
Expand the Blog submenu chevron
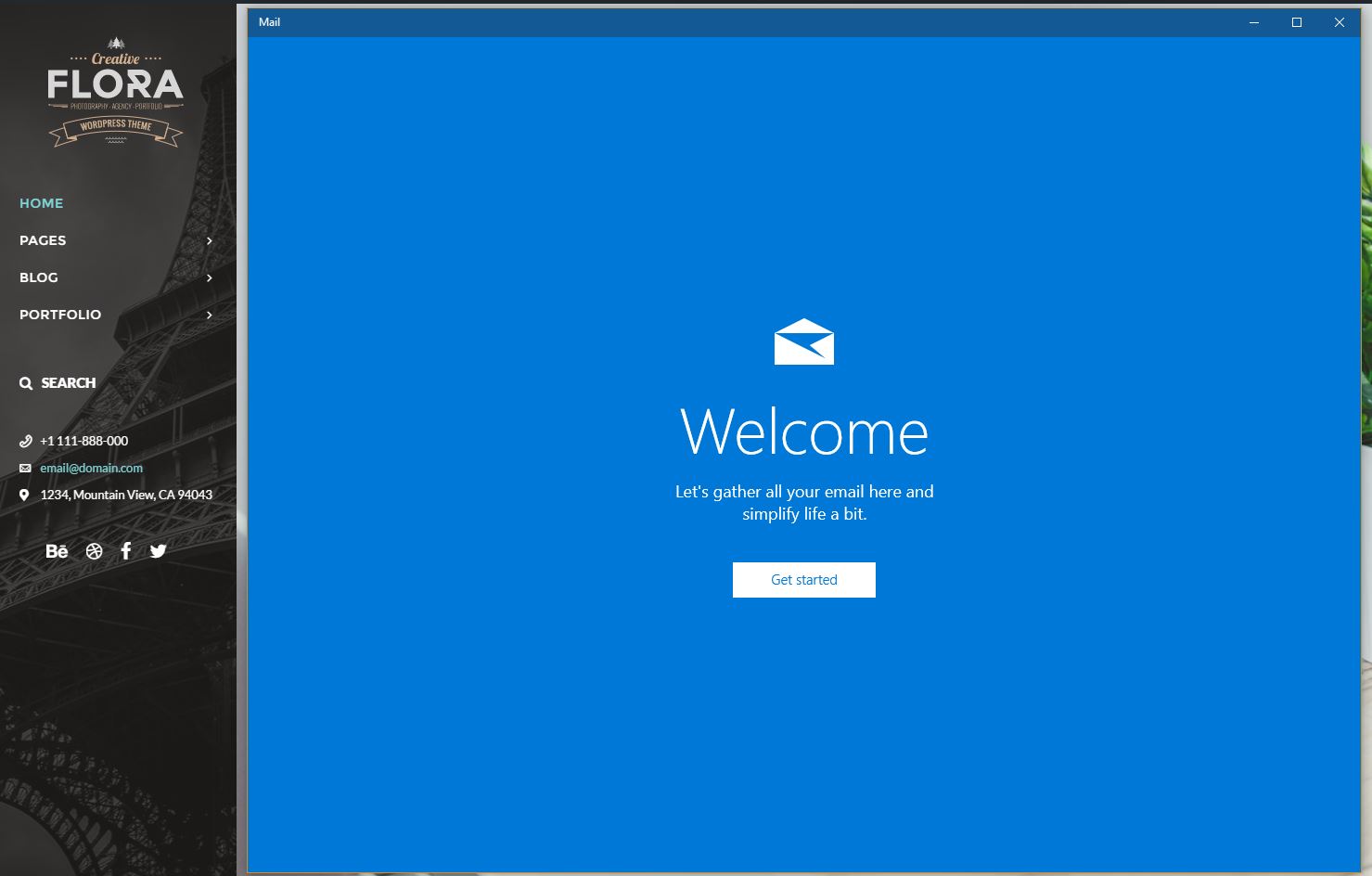click(210, 277)
